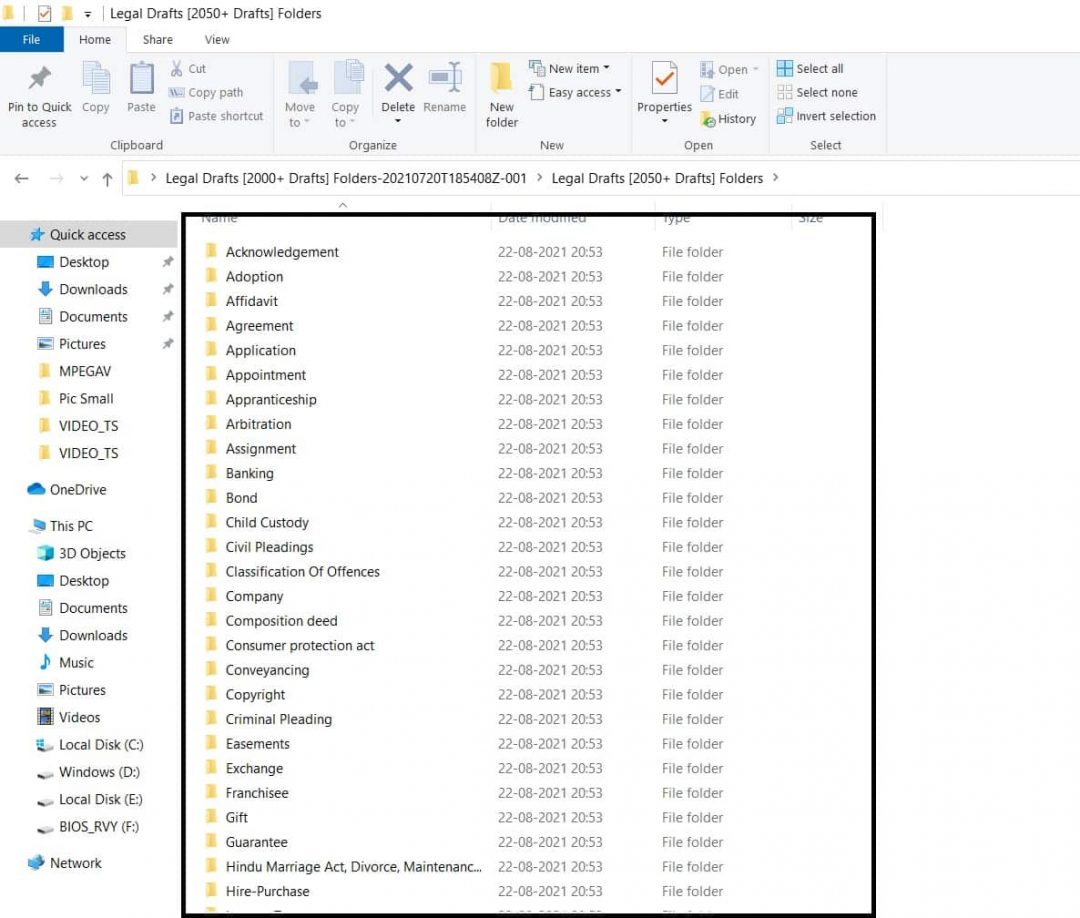Click the Copy icon in Clipboard group
This screenshot has width=1080, height=918.
(96, 80)
